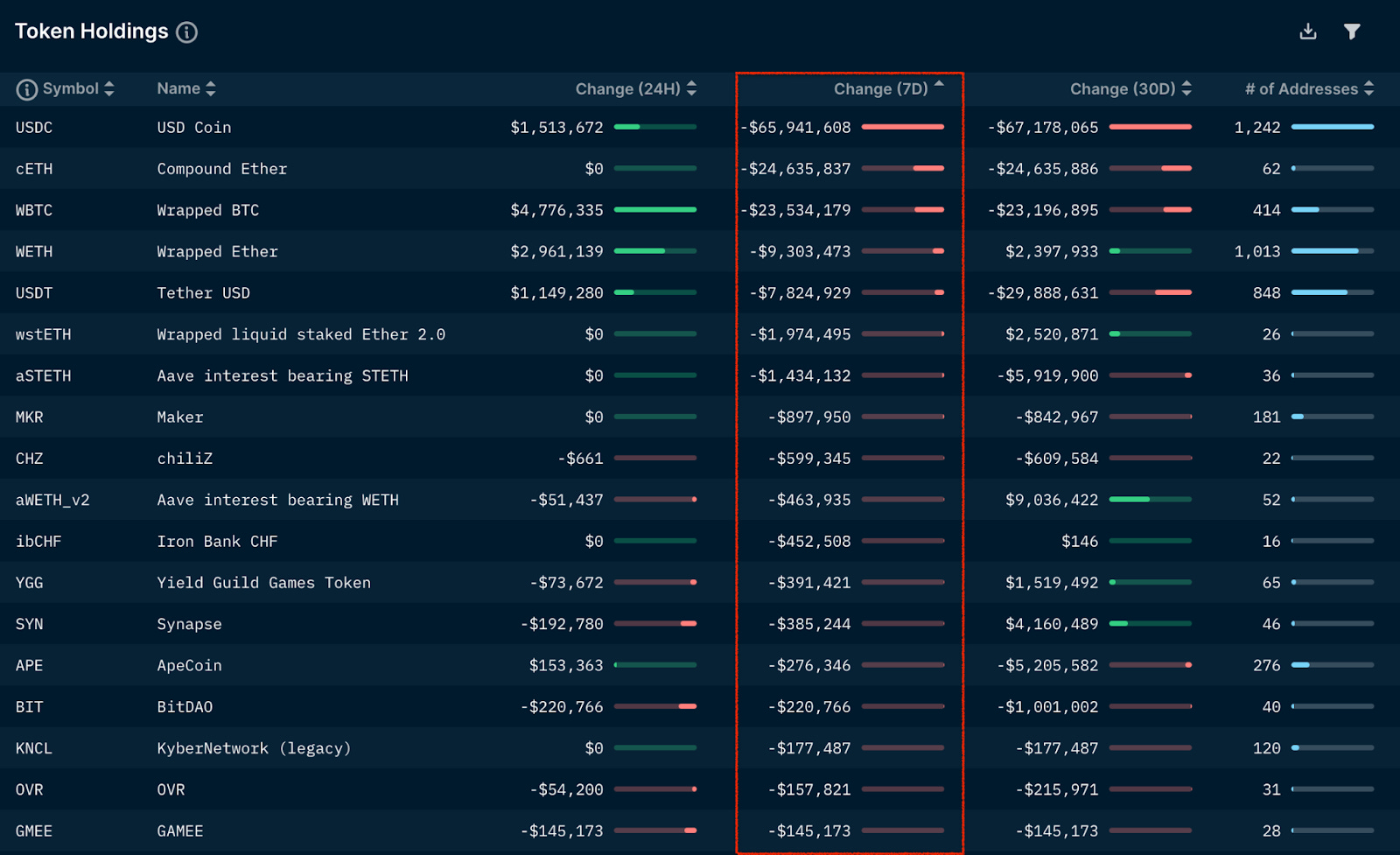Screen dimensions: 1400x855
Task: Sort by Name column arrows
Action: pos(210,88)
